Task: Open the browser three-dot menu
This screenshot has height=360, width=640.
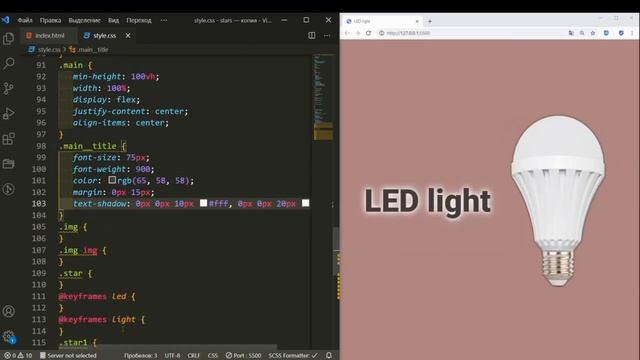Action: 632,33
